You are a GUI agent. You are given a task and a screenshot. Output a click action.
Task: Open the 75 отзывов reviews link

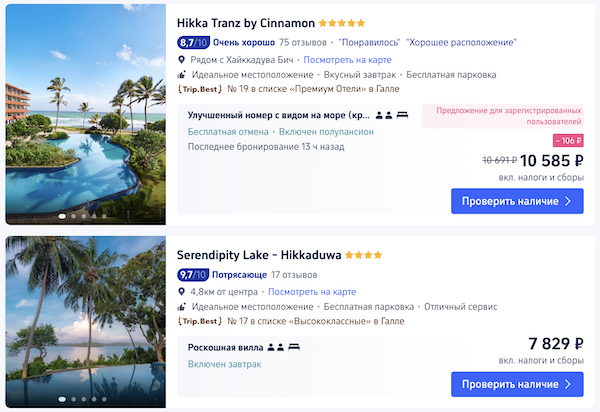pos(304,43)
